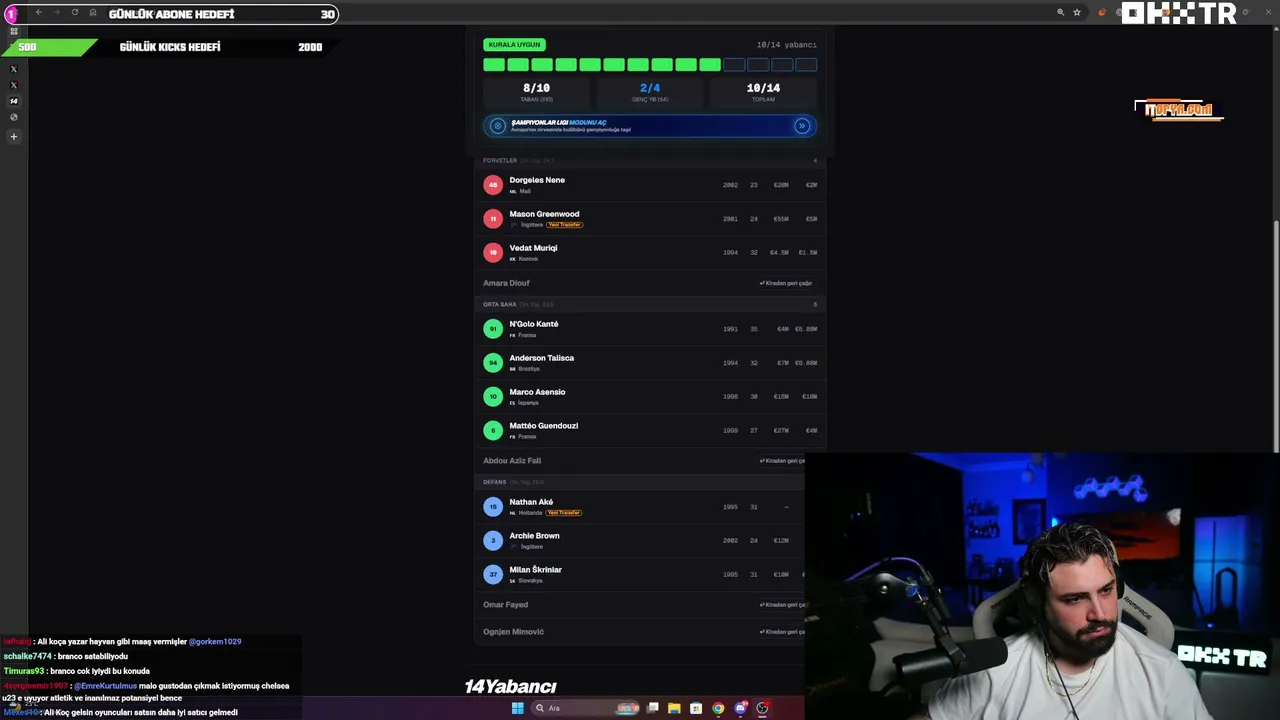
Task: Click the browser back arrow
Action: click(x=38, y=13)
